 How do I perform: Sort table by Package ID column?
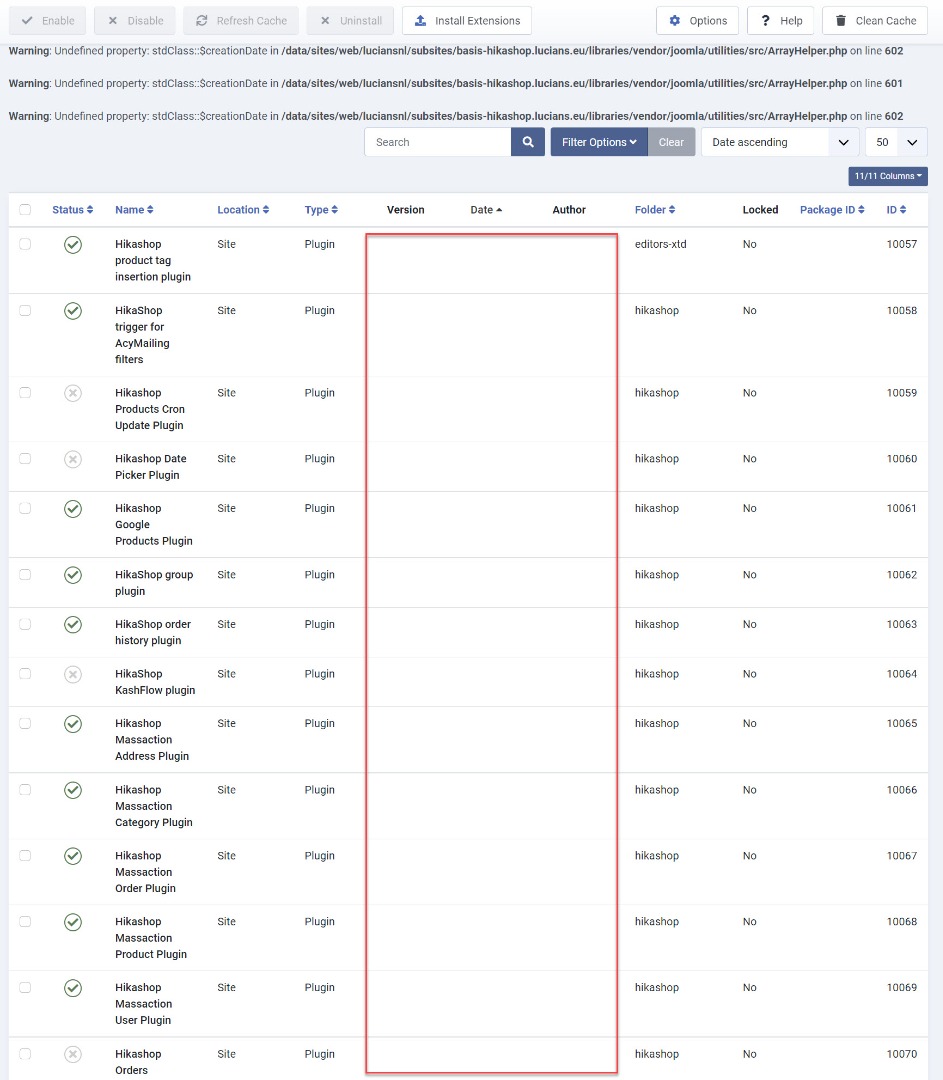coord(832,209)
